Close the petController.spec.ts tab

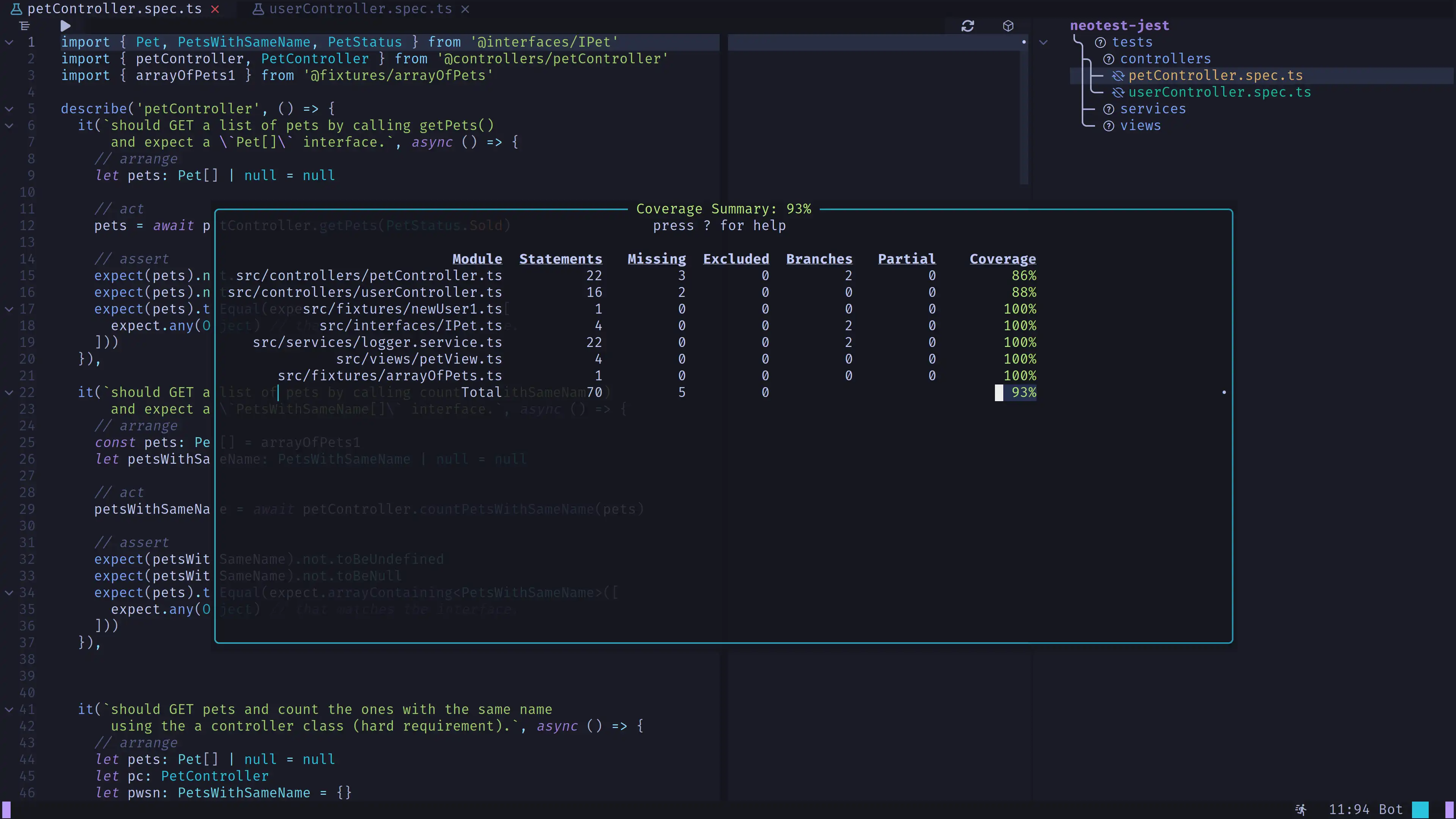click(x=215, y=9)
